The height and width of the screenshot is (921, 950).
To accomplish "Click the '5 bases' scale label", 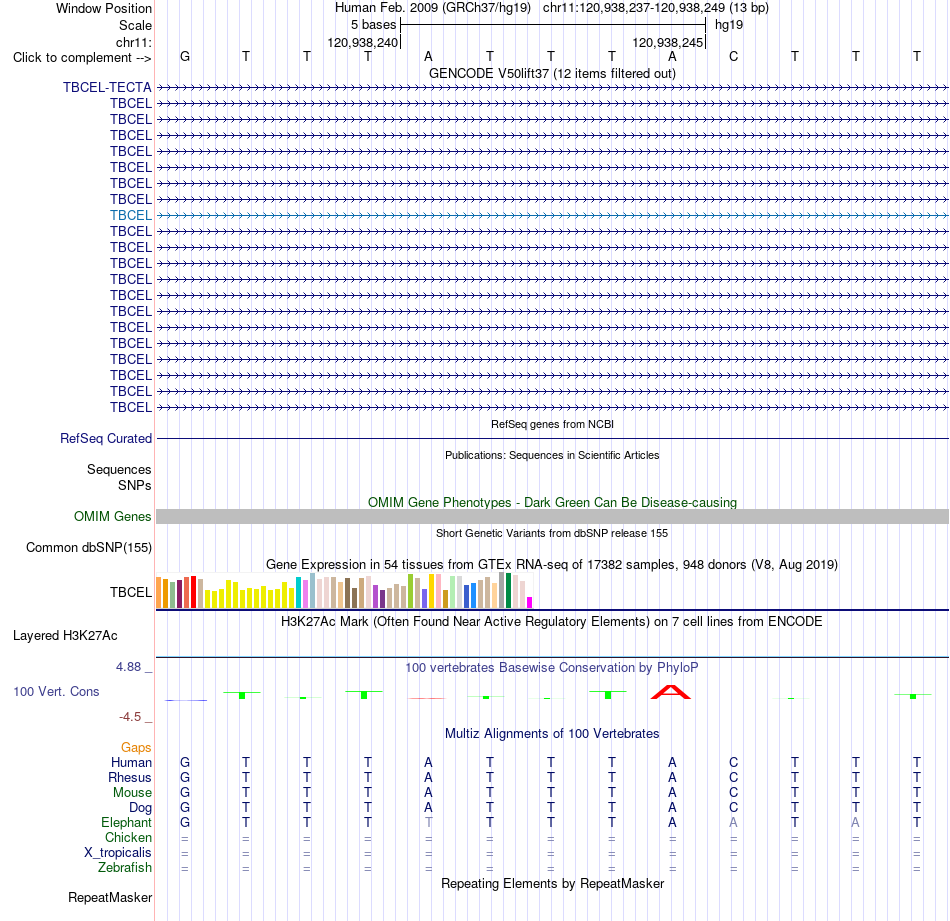I will pyautogui.click(x=373, y=25).
